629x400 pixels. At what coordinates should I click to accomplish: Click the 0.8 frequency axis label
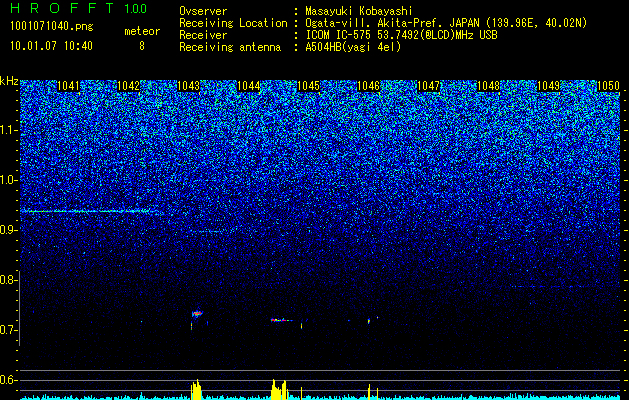coord(7,280)
